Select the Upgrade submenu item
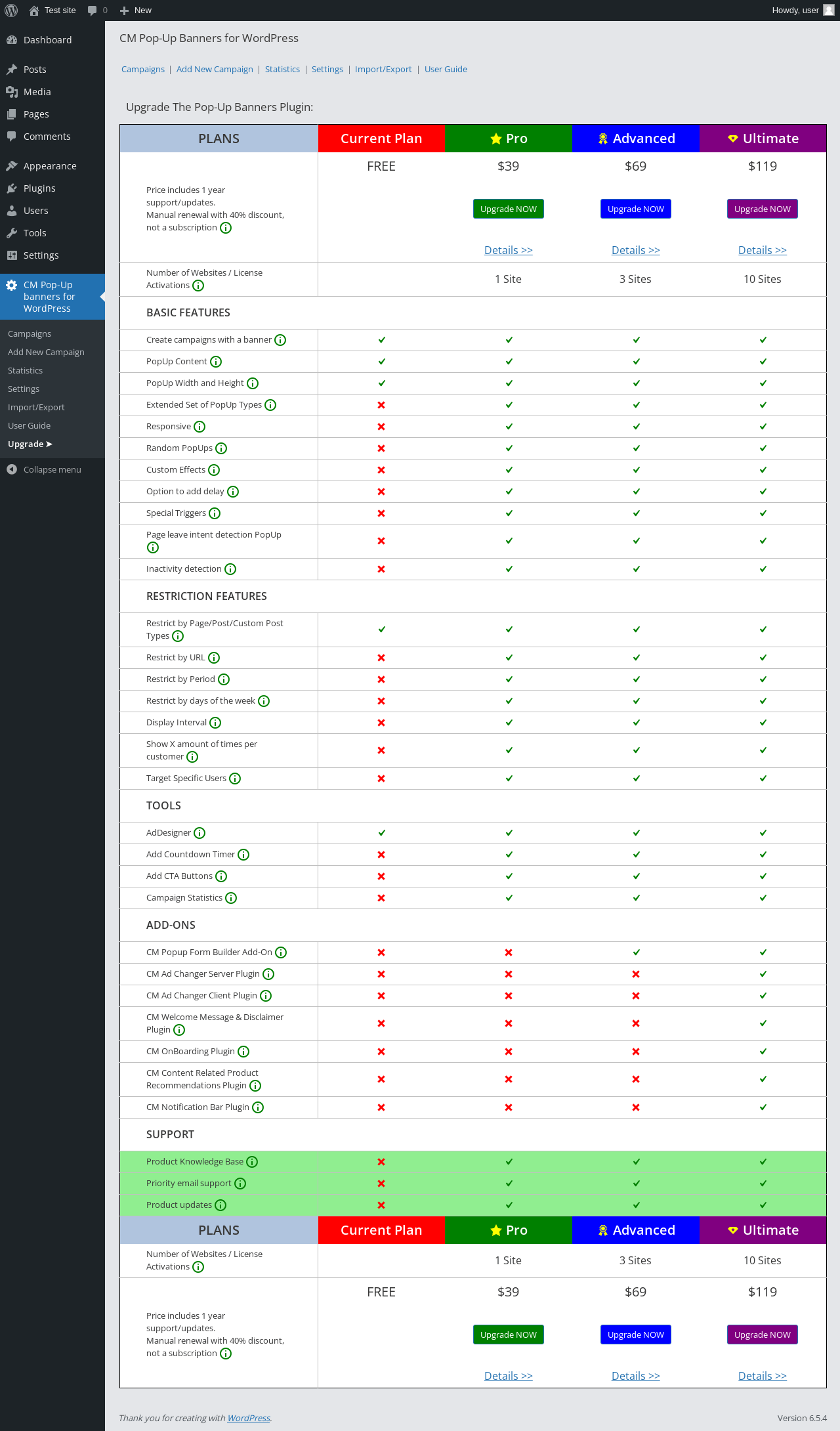 click(30, 444)
